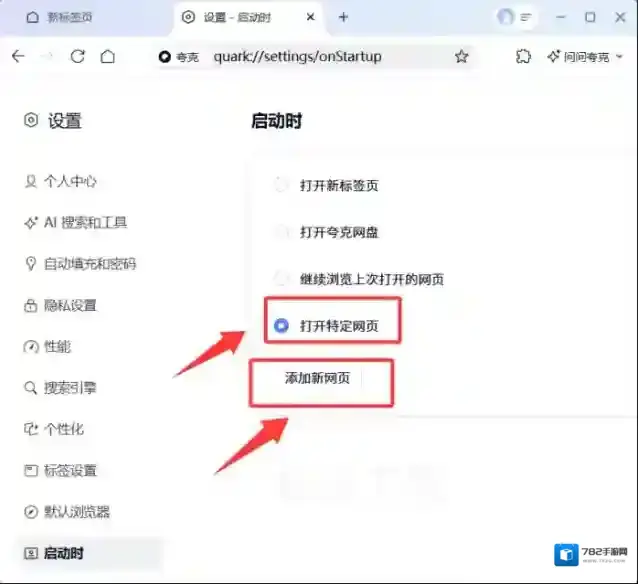Image resolution: width=638 pixels, height=584 pixels.
Task: Open 隐私设置 in the sidebar
Action: click(69, 305)
